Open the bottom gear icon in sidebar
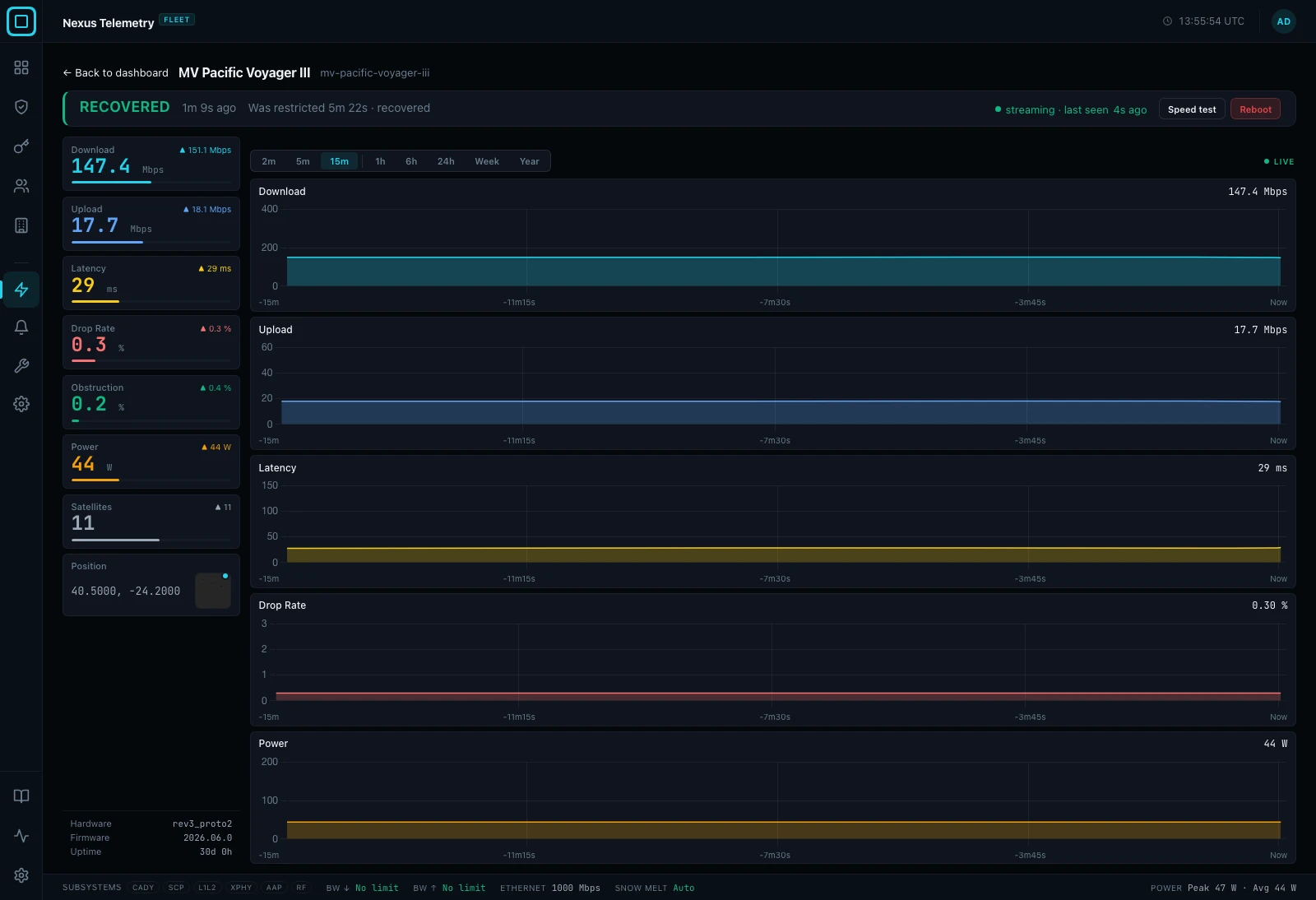1316x900 pixels. [21, 875]
